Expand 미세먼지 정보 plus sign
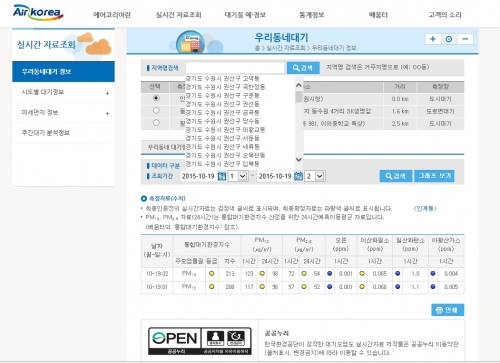 click(107, 113)
